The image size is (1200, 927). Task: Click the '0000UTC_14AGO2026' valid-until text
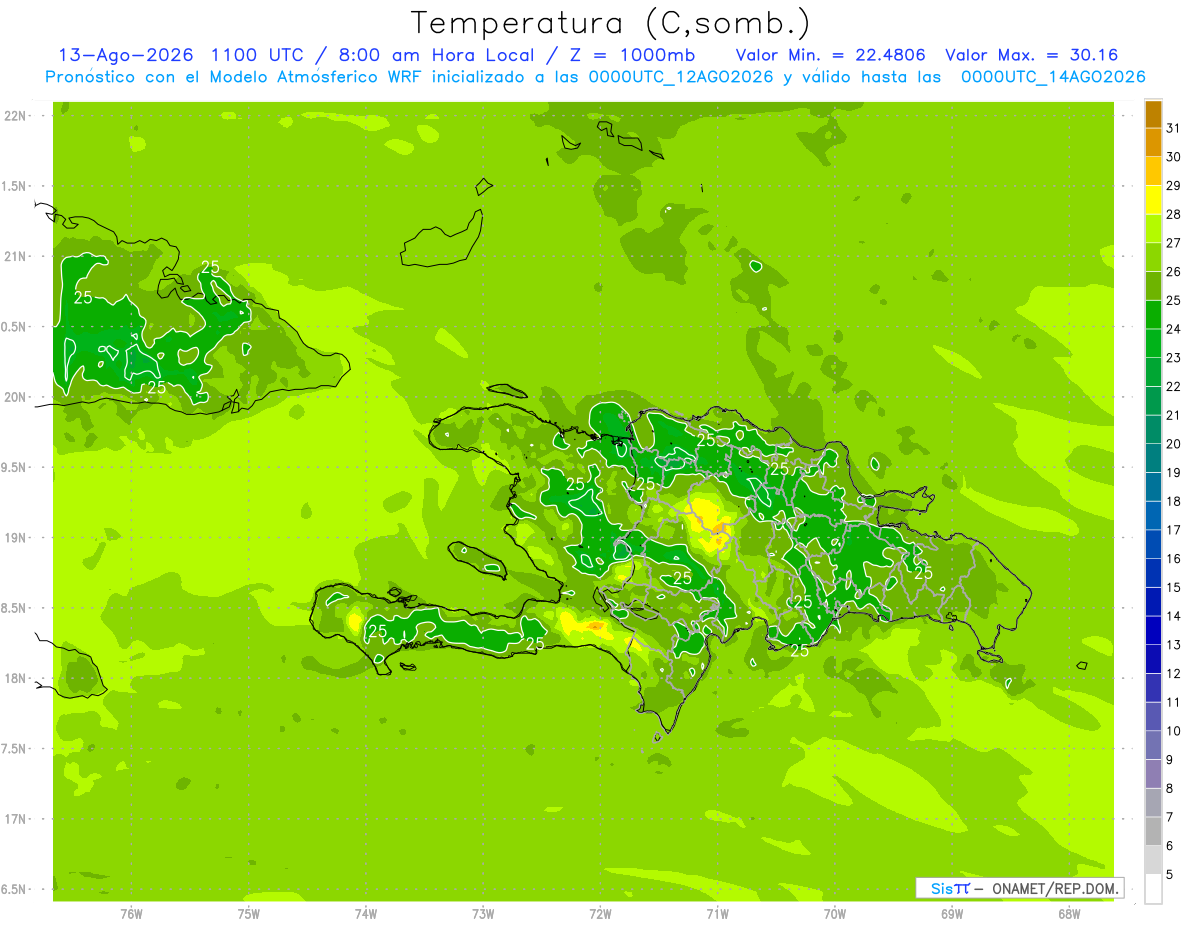click(x=1053, y=77)
